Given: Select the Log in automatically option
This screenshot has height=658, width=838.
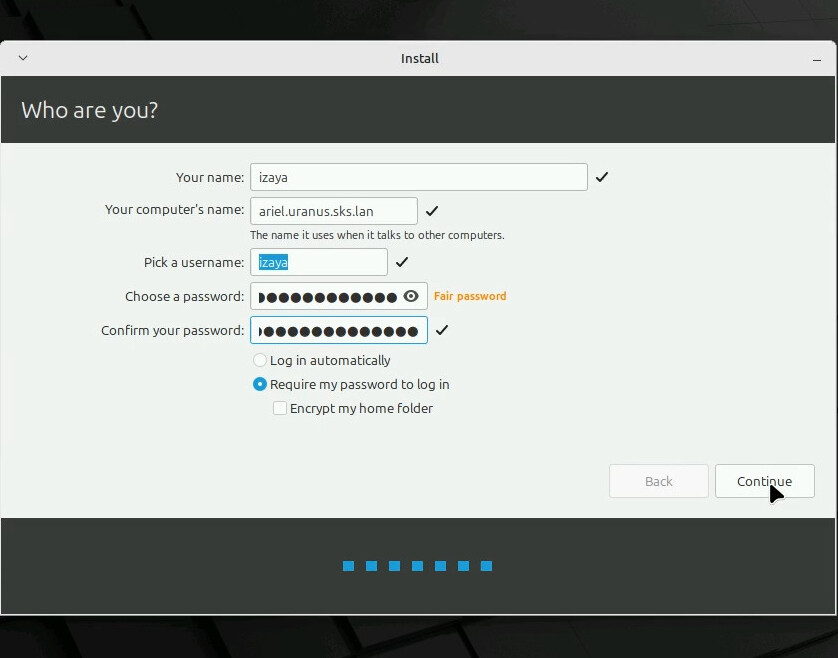Looking at the screenshot, I should click(260, 360).
